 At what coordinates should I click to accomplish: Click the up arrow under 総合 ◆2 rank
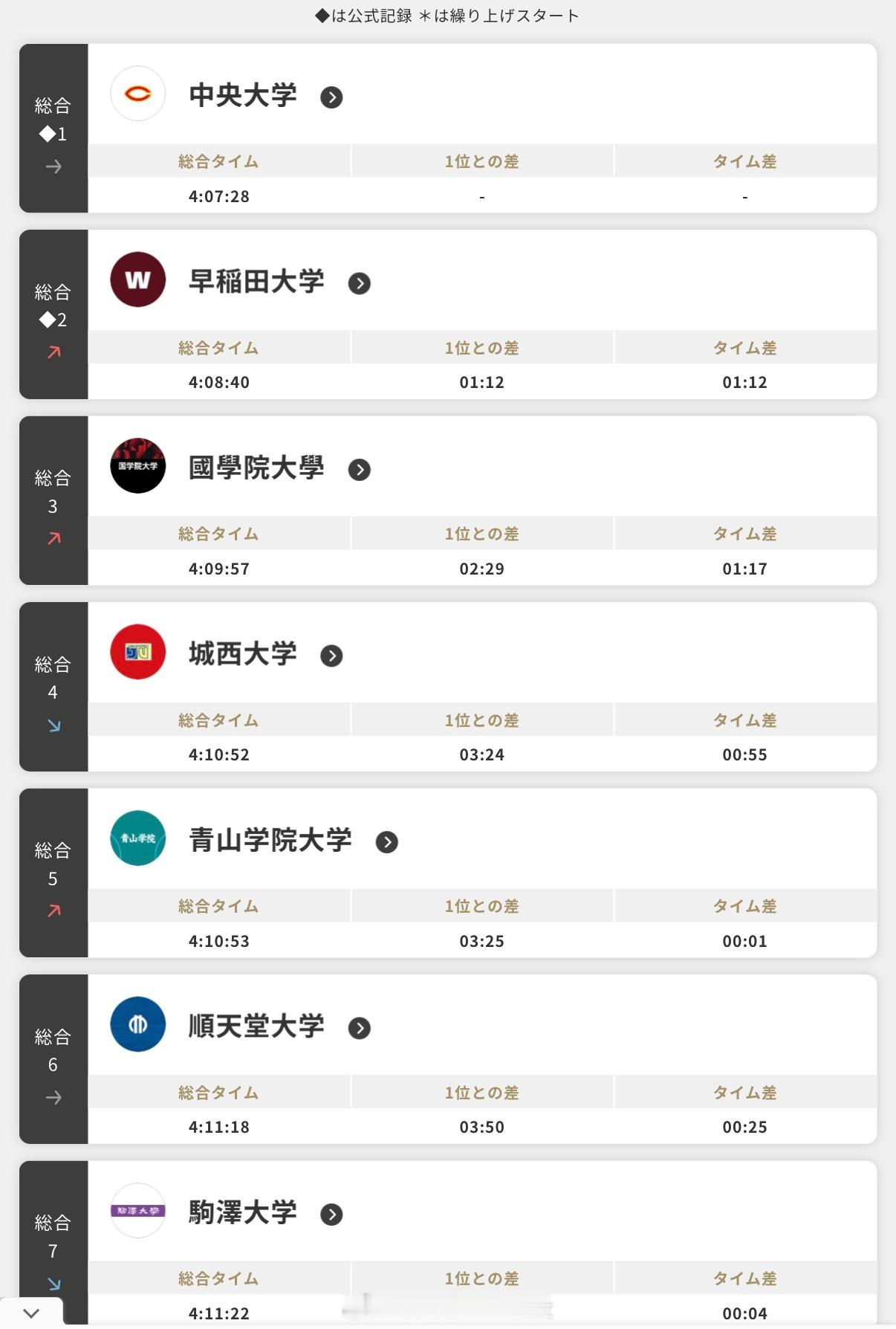tap(53, 352)
